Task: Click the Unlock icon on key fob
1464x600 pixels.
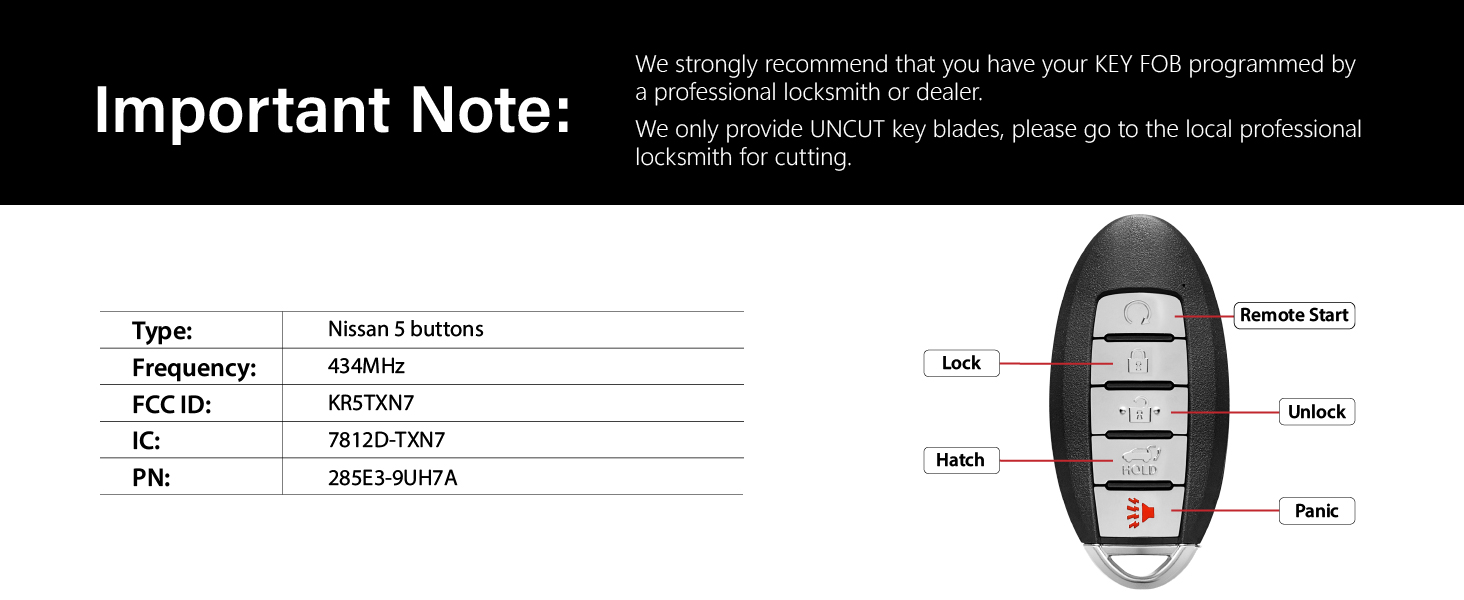Action: [x=1137, y=410]
